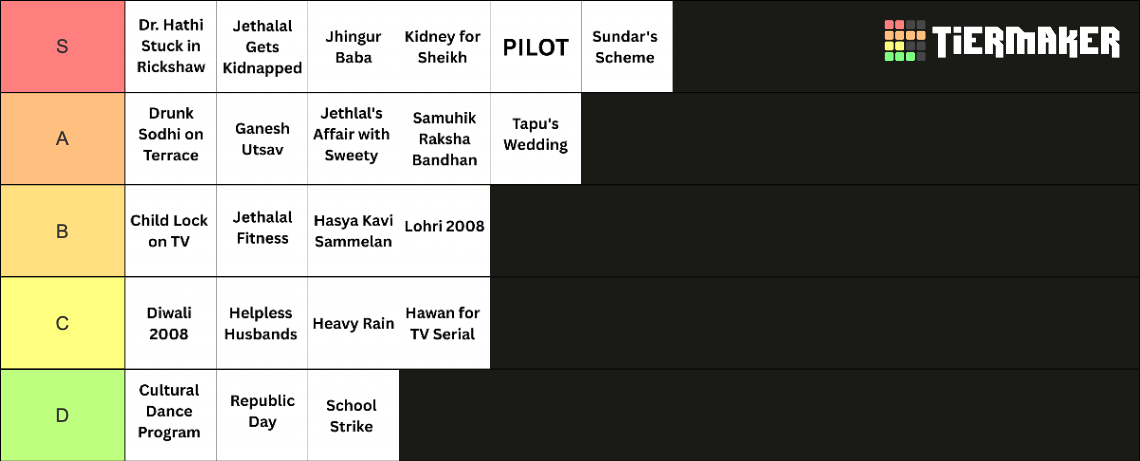Select the Jhingur Baba tile
The height and width of the screenshot is (461, 1140).
coord(353,47)
